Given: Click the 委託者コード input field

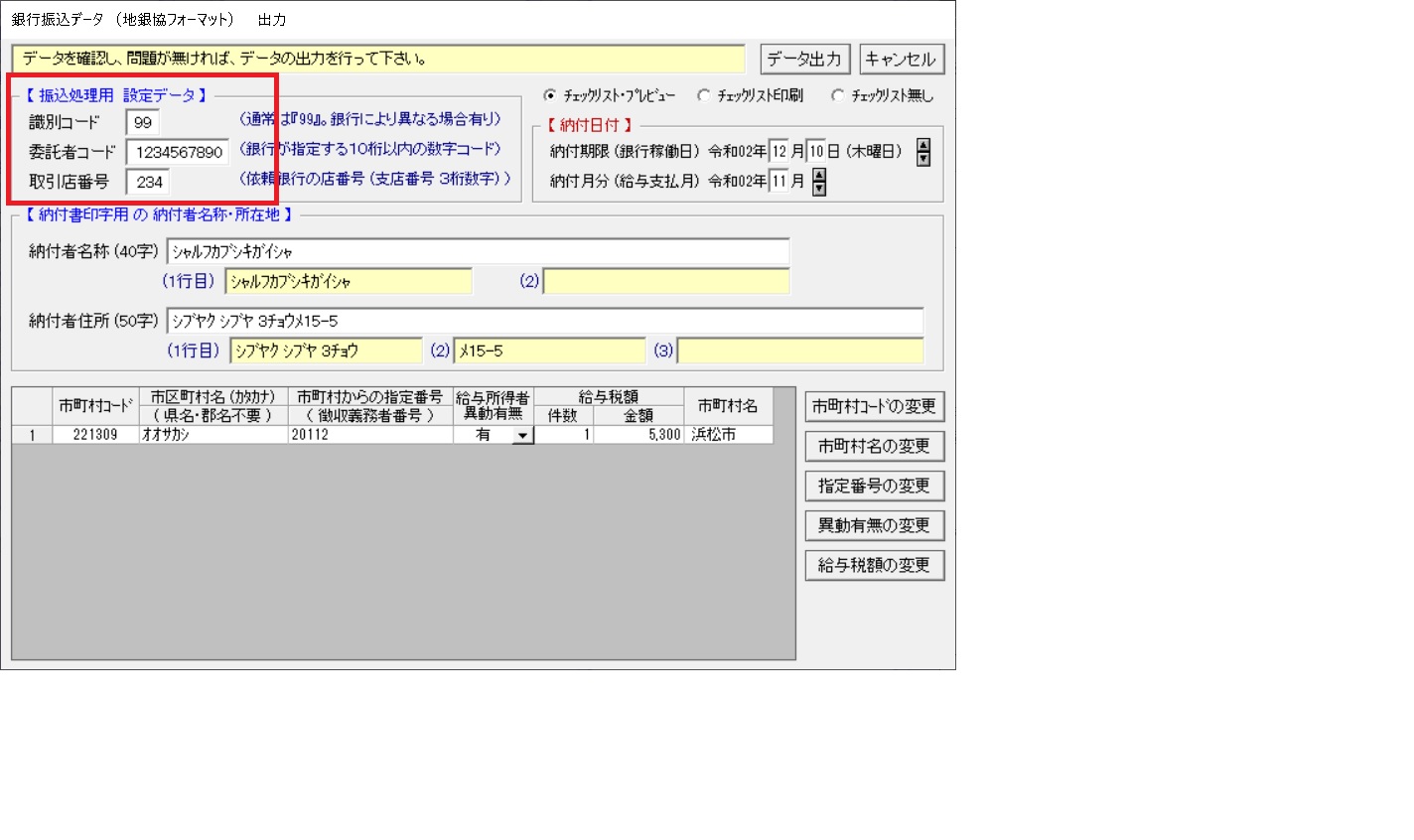Looking at the screenshot, I should click(178, 152).
